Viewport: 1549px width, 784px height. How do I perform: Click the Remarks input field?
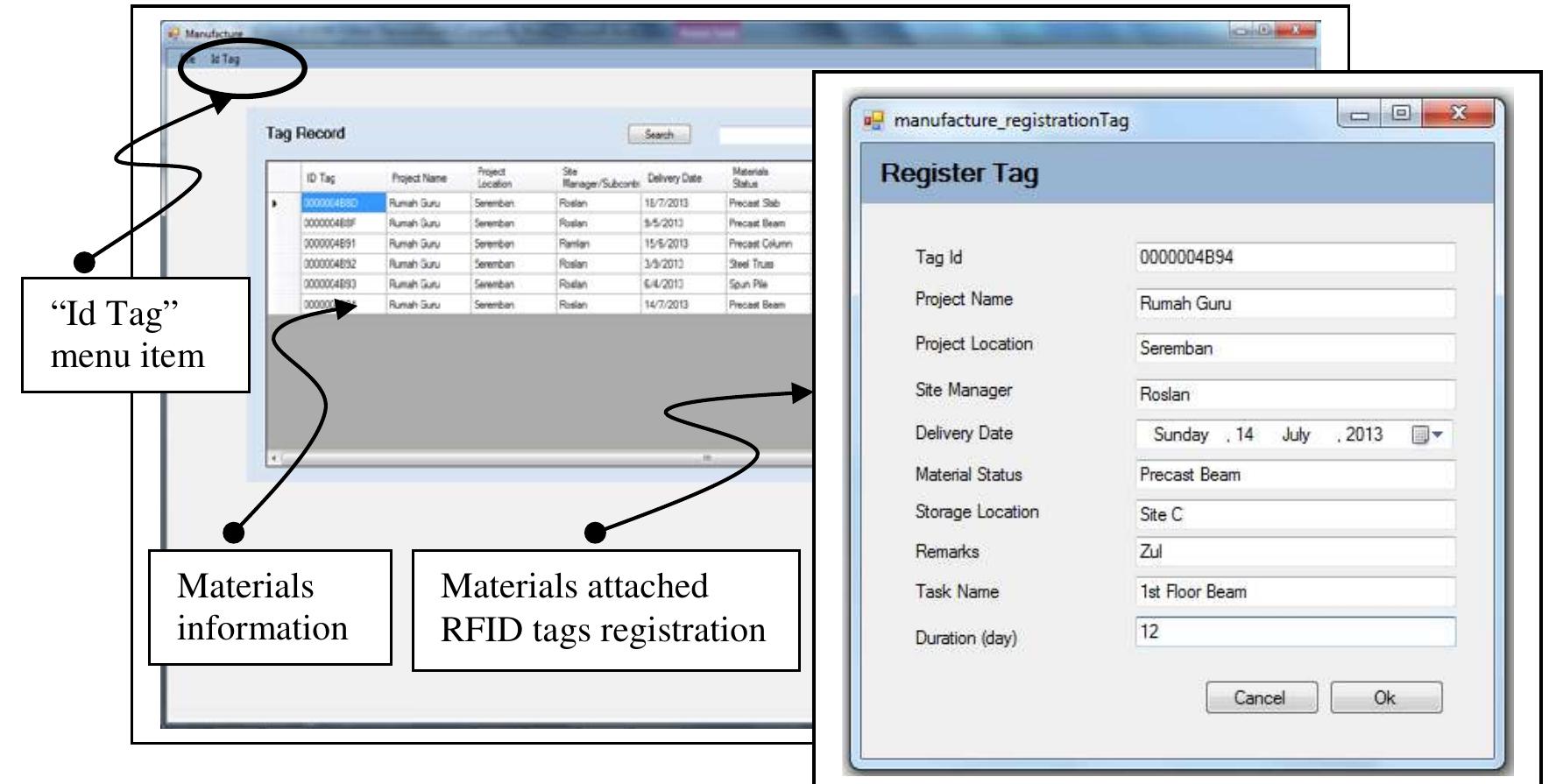tap(1295, 552)
